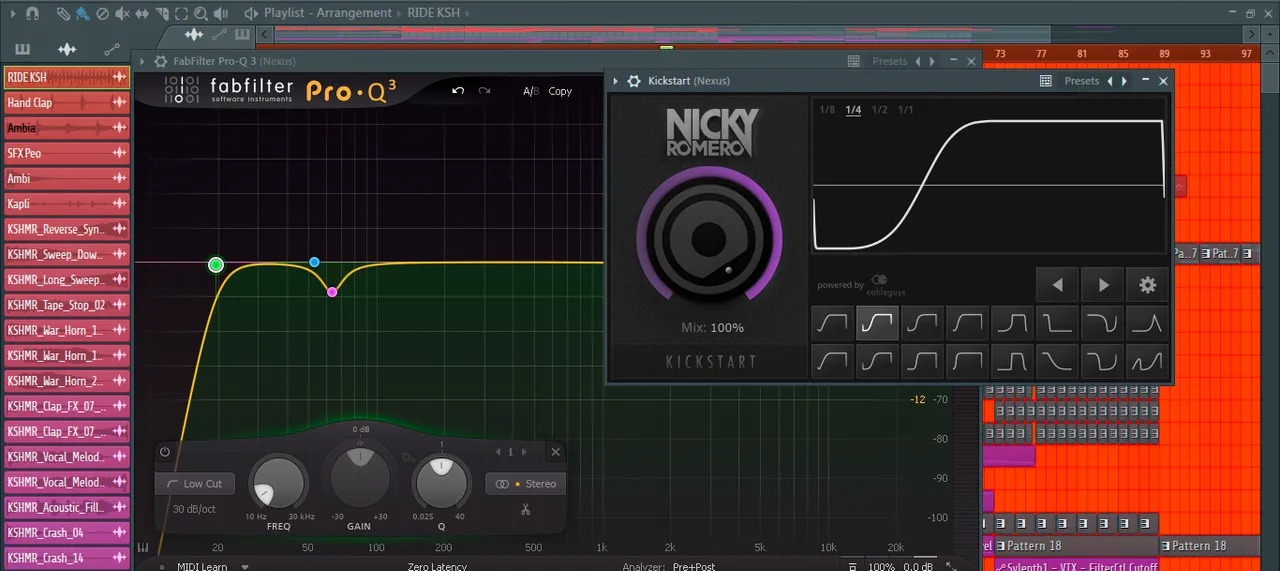Copy A state to B in Pro-Q 3
Viewport: 1280px width, 571px height.
pos(560,91)
